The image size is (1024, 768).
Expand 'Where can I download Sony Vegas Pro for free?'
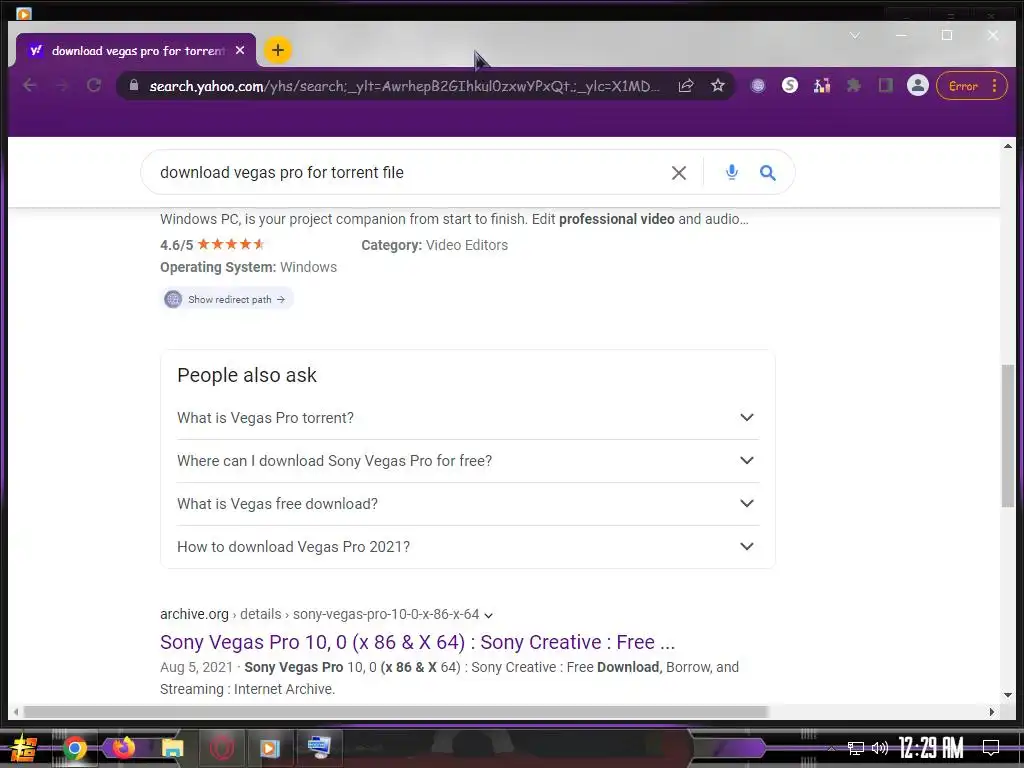pyautogui.click(x=468, y=461)
